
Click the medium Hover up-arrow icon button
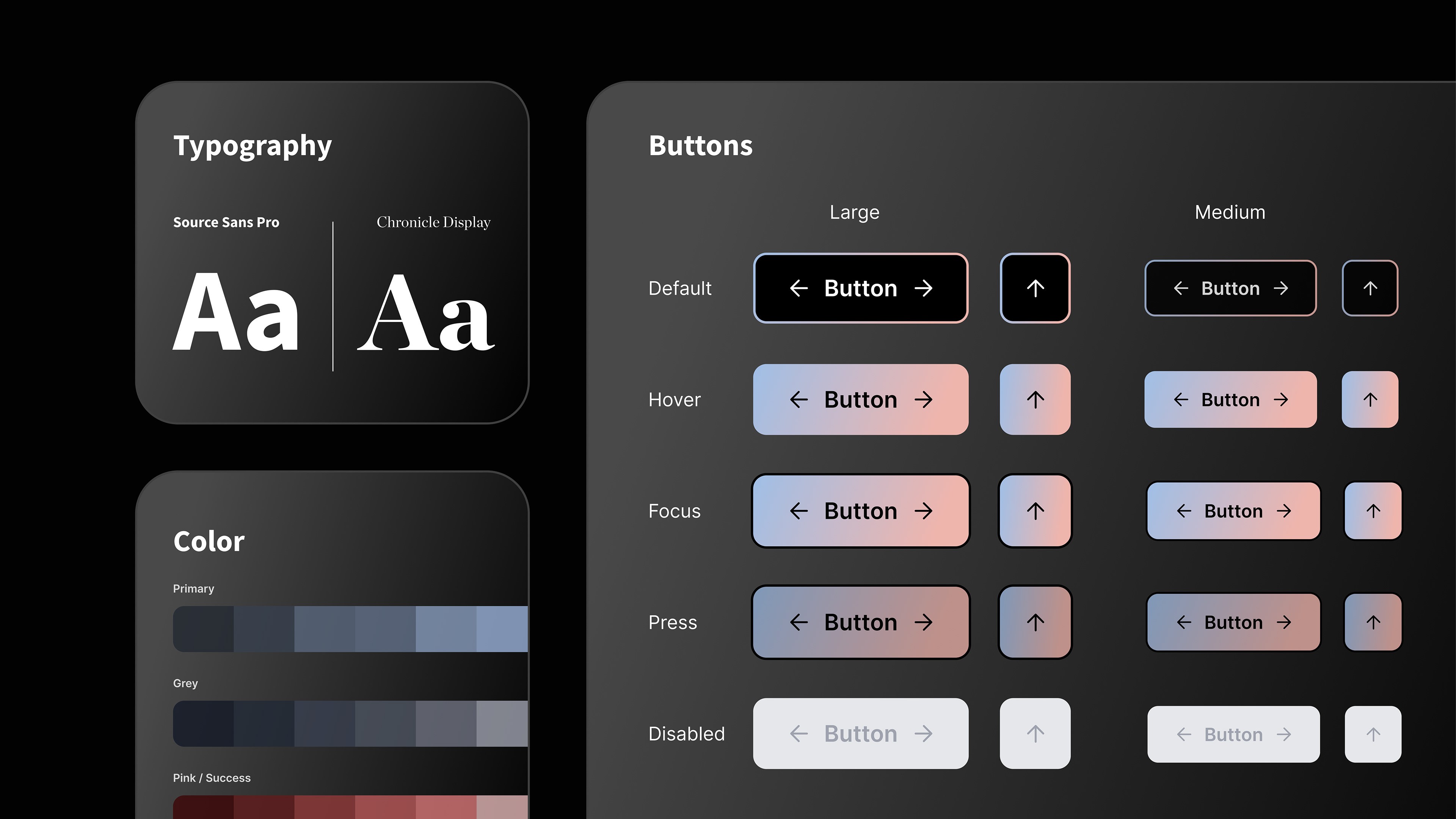1370,400
